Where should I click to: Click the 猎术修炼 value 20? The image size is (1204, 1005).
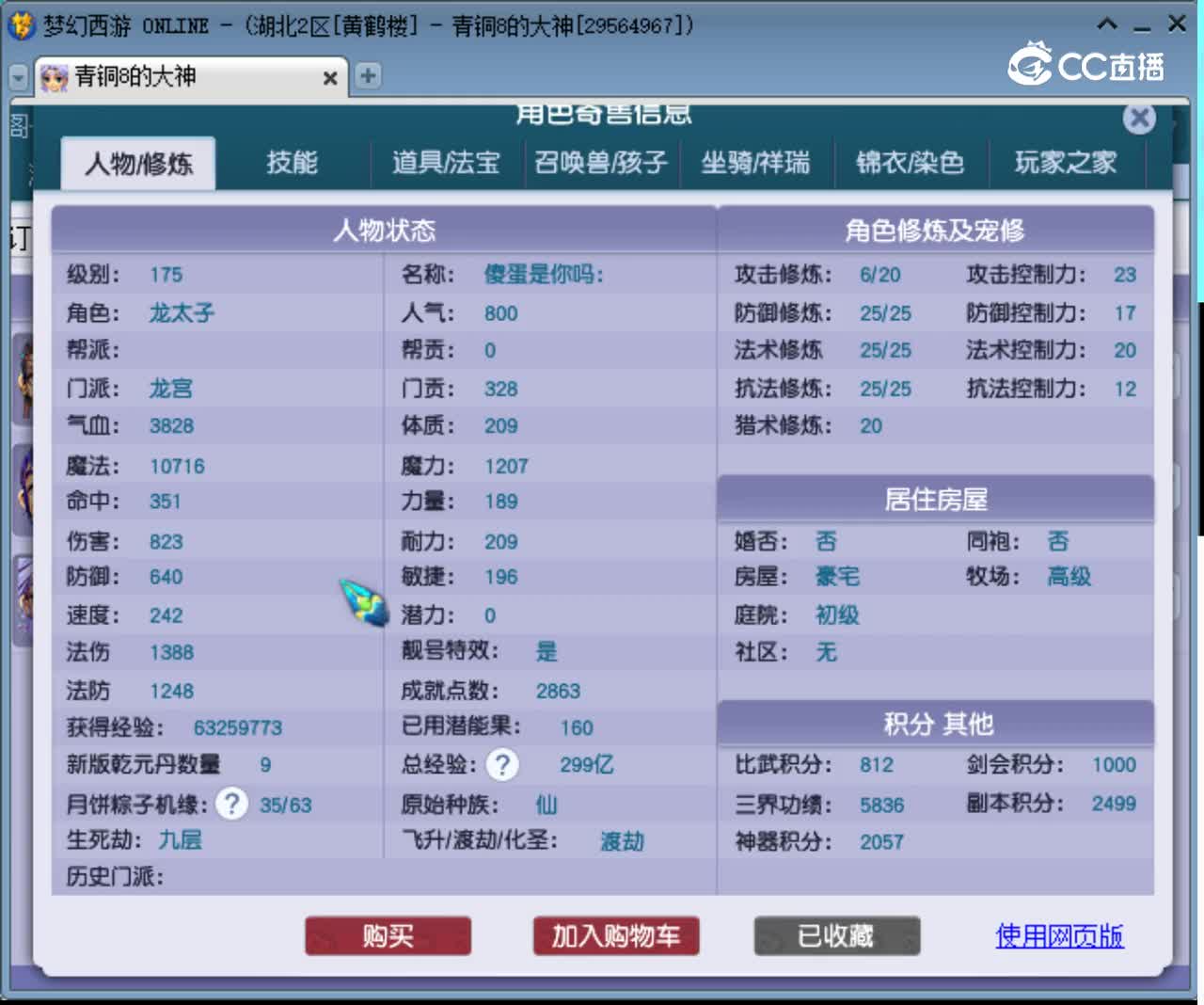tap(871, 426)
